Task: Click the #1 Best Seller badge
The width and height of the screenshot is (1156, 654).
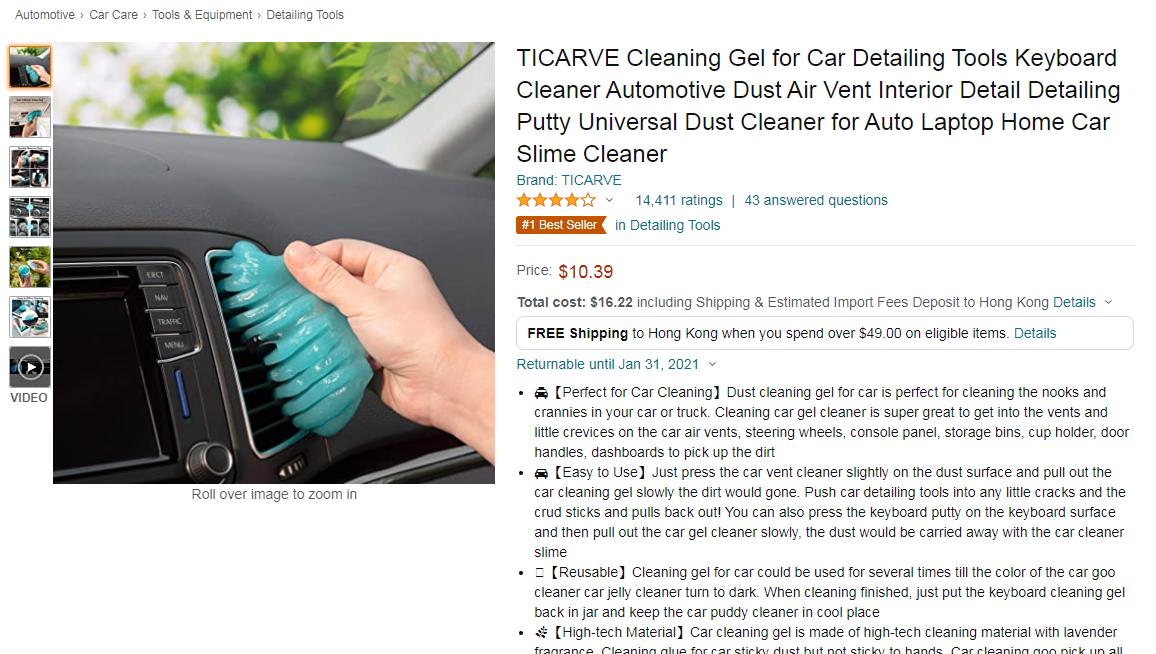Action: tap(560, 225)
